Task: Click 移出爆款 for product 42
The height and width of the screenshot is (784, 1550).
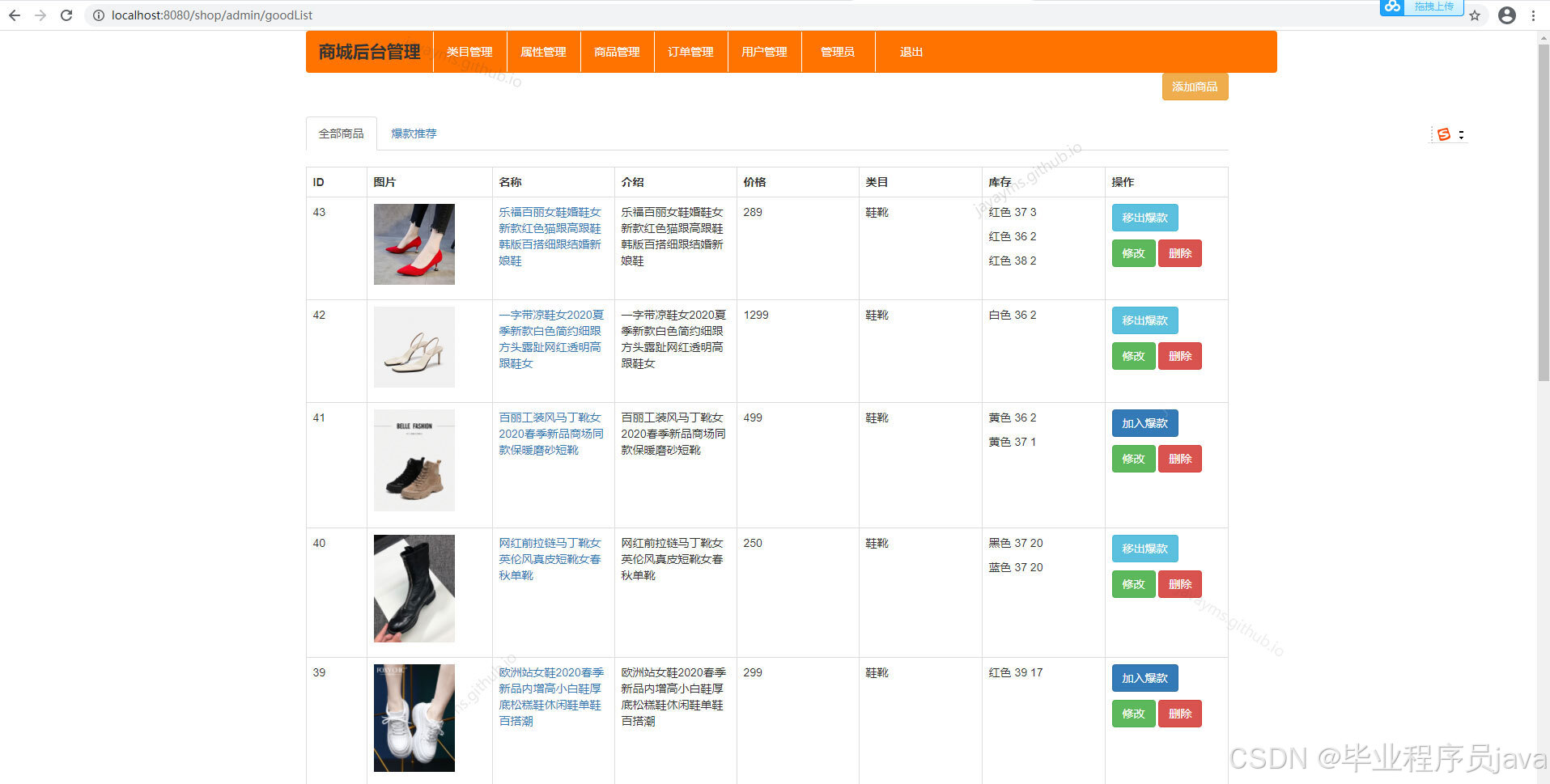Action: (1144, 320)
